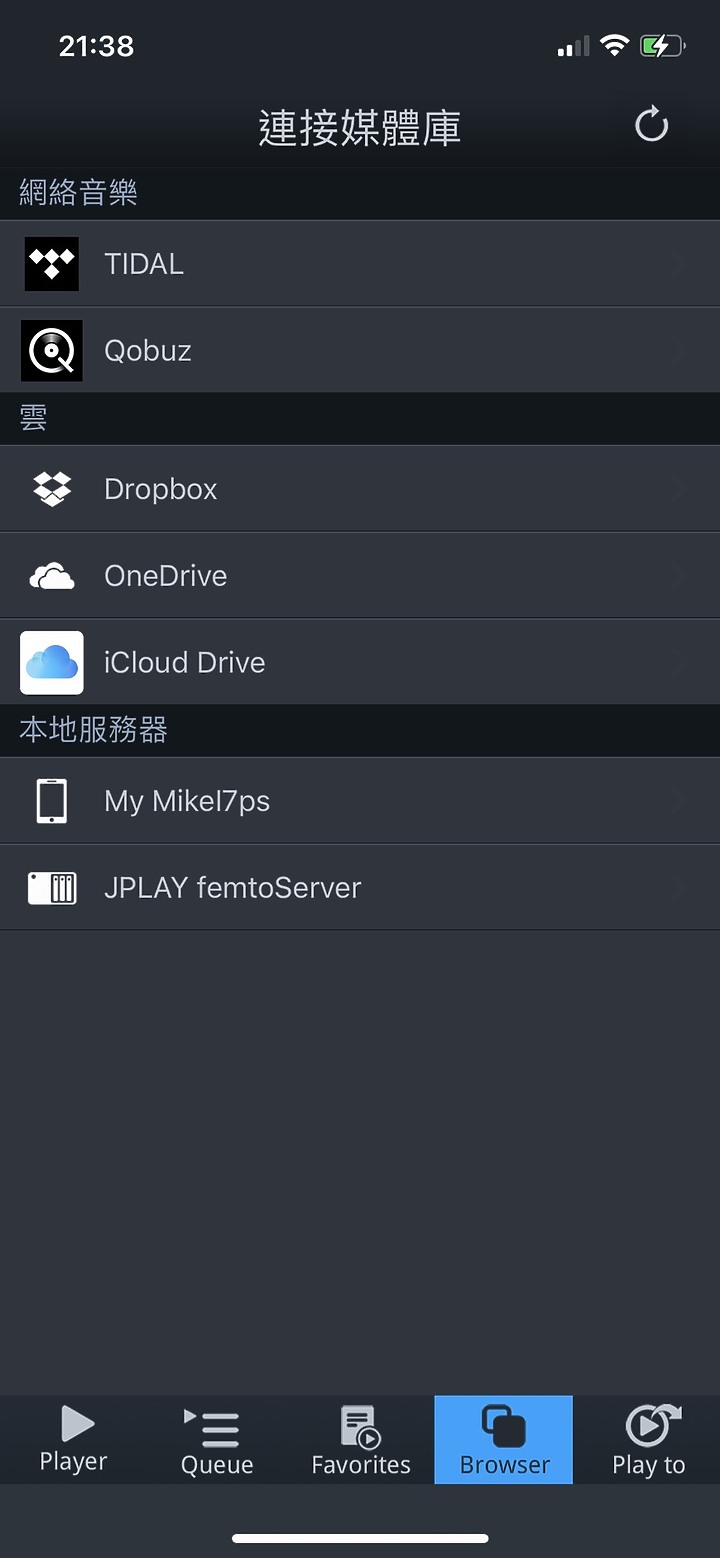
Task: Tap the home indicator bar
Action: pyautogui.click(x=360, y=1538)
